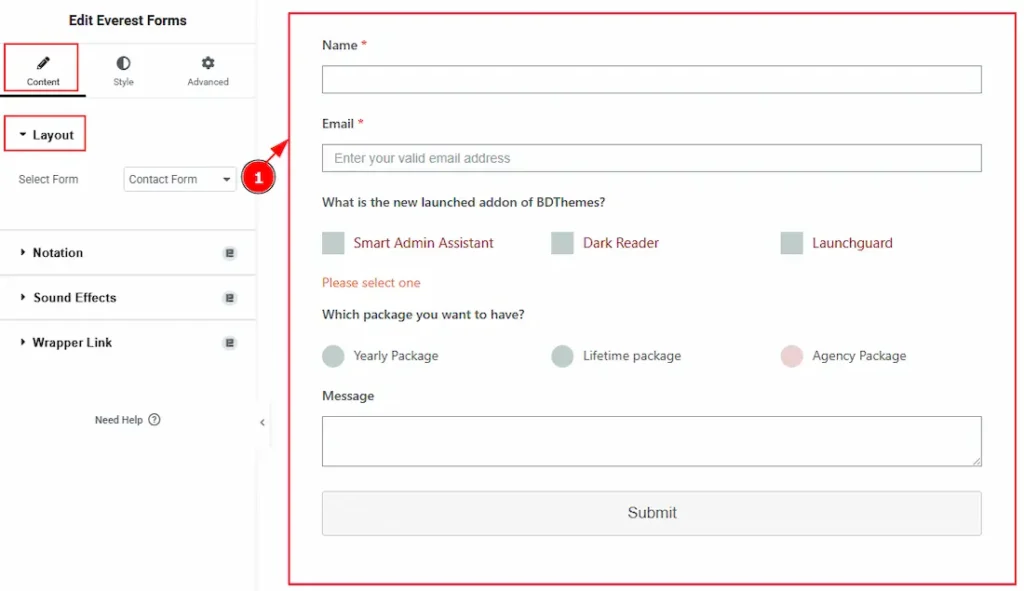The width and height of the screenshot is (1024, 591).
Task: Expand the Notation section
Action: tap(58, 253)
